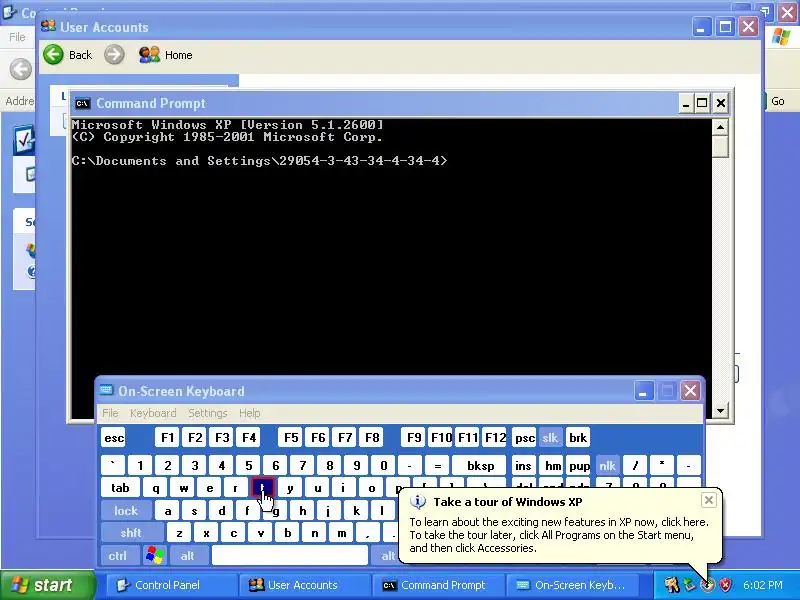Toggle the shft key on On-Screen Keyboard
This screenshot has width=800, height=600.
(x=131, y=533)
